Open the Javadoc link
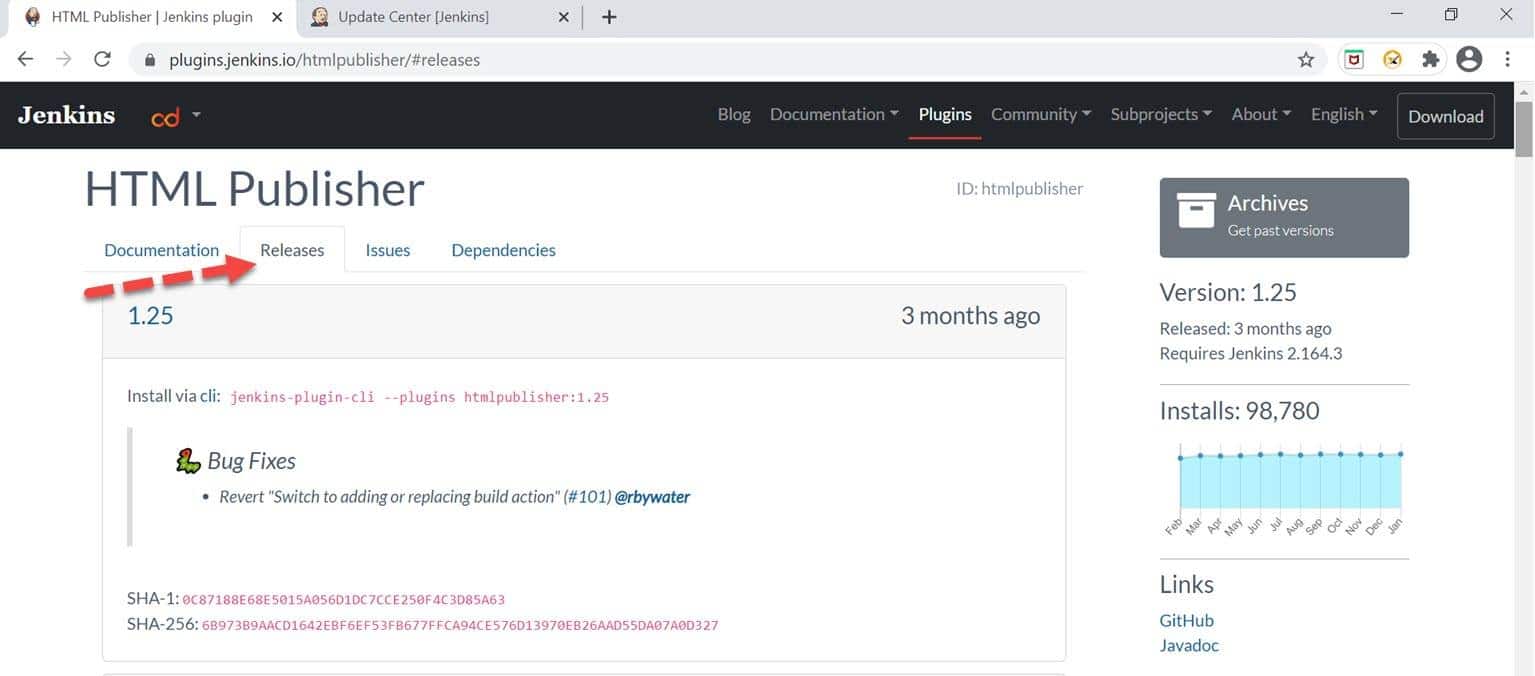 click(1189, 645)
